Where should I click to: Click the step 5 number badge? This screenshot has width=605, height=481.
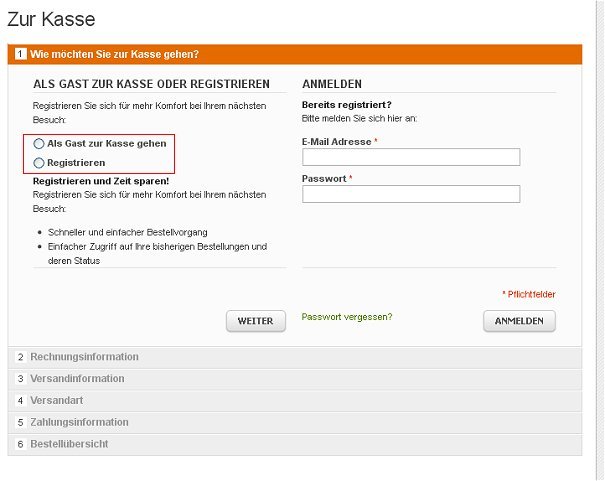[20, 422]
